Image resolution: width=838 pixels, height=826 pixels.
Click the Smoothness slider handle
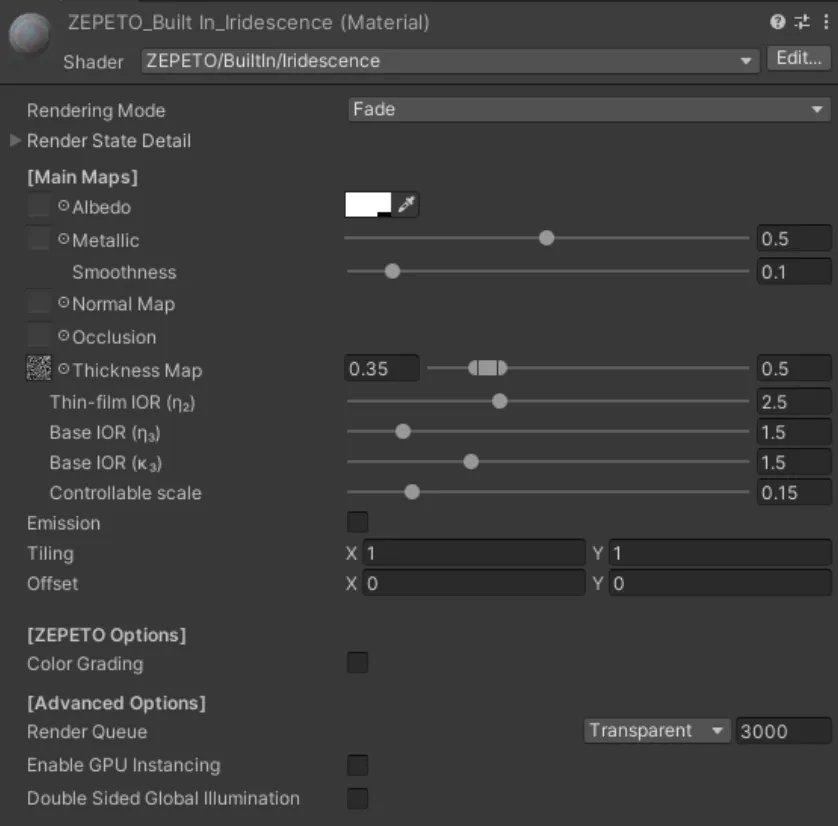pos(392,271)
